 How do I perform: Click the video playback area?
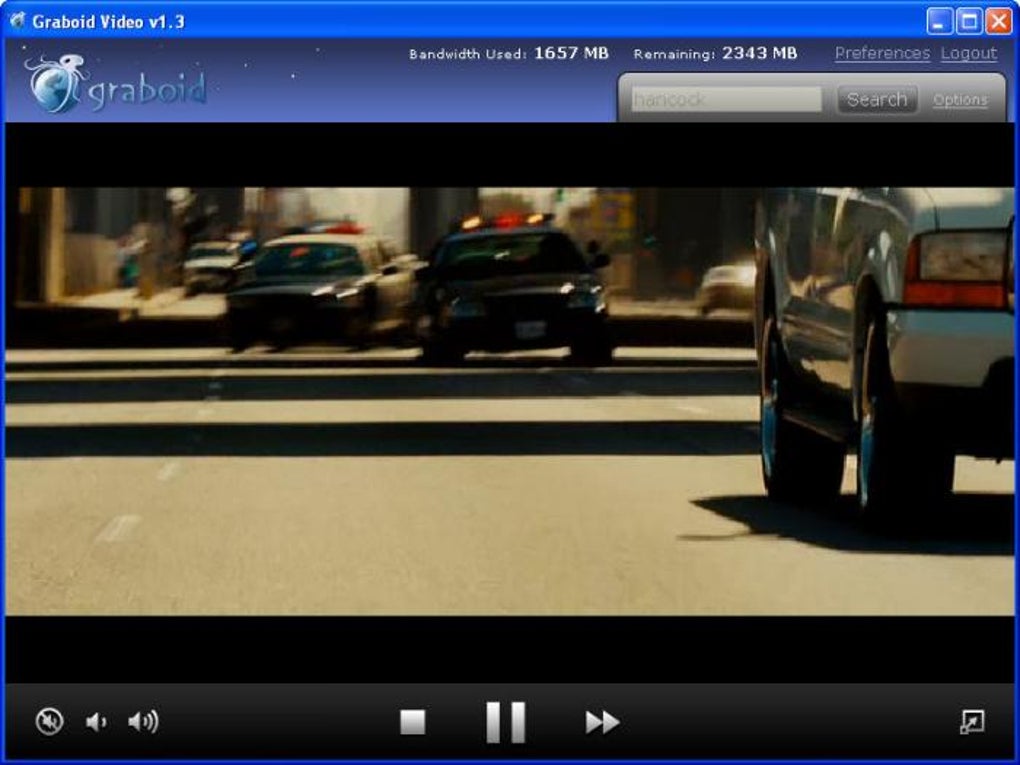click(x=510, y=402)
